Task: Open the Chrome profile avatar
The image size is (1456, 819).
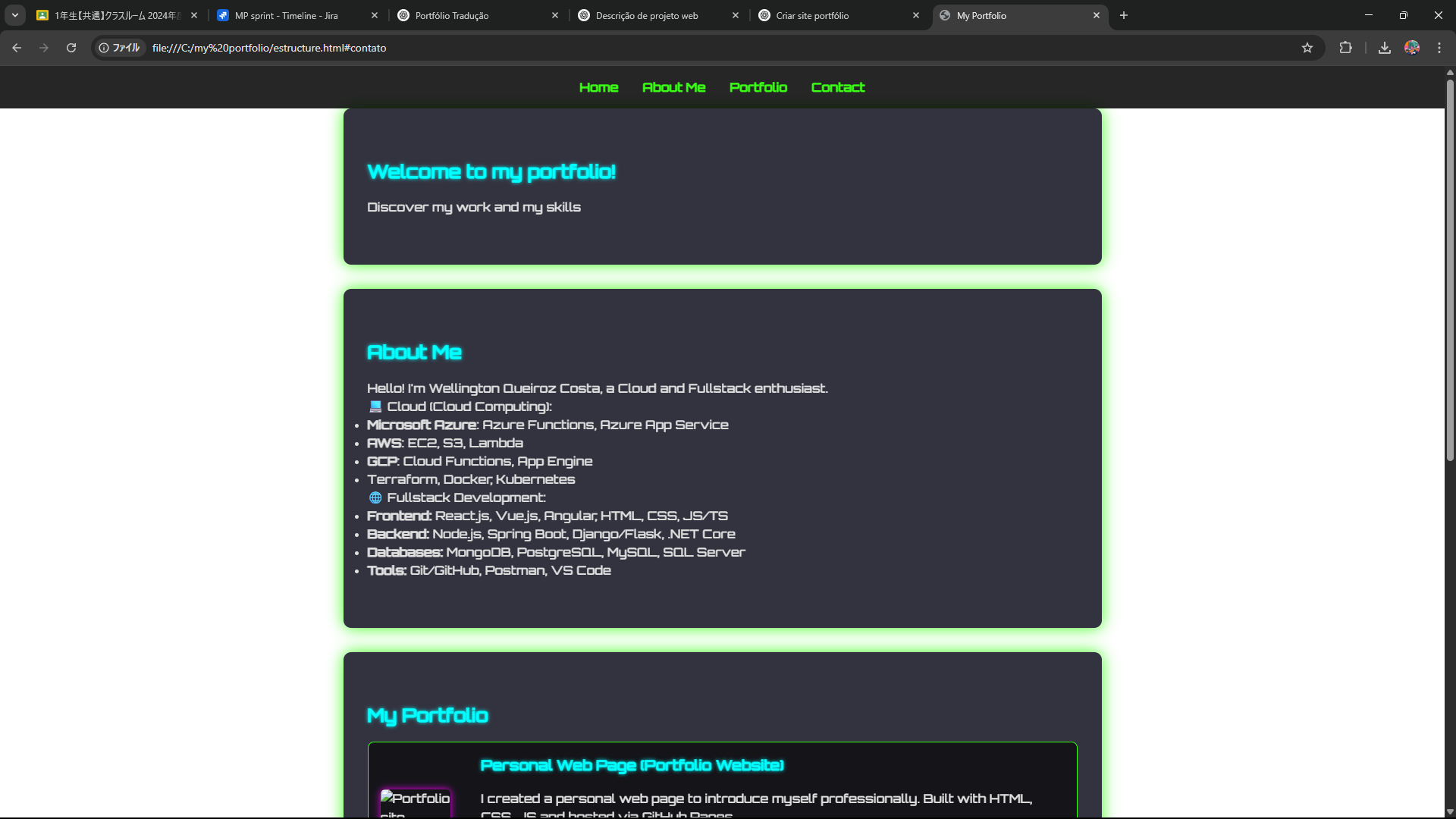Action: click(1412, 48)
